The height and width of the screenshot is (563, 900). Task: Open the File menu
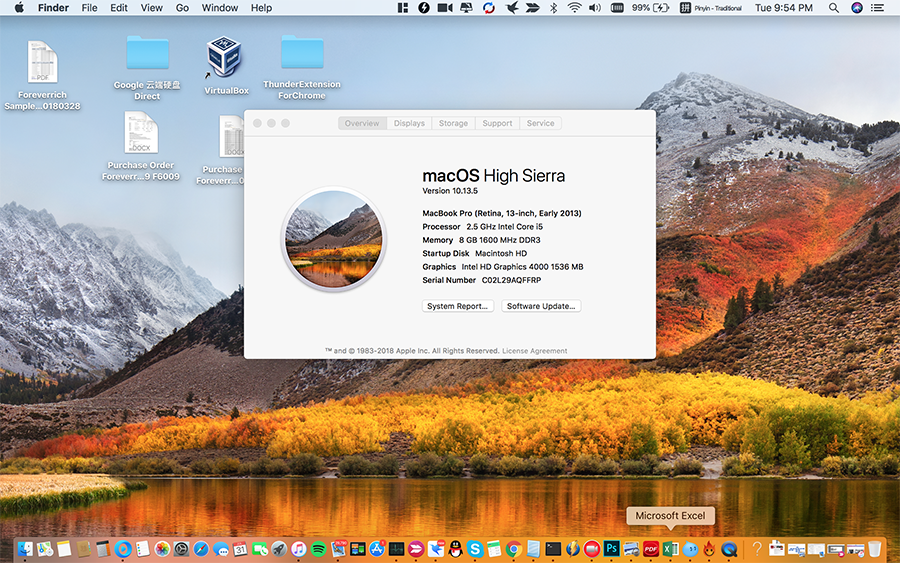90,8
